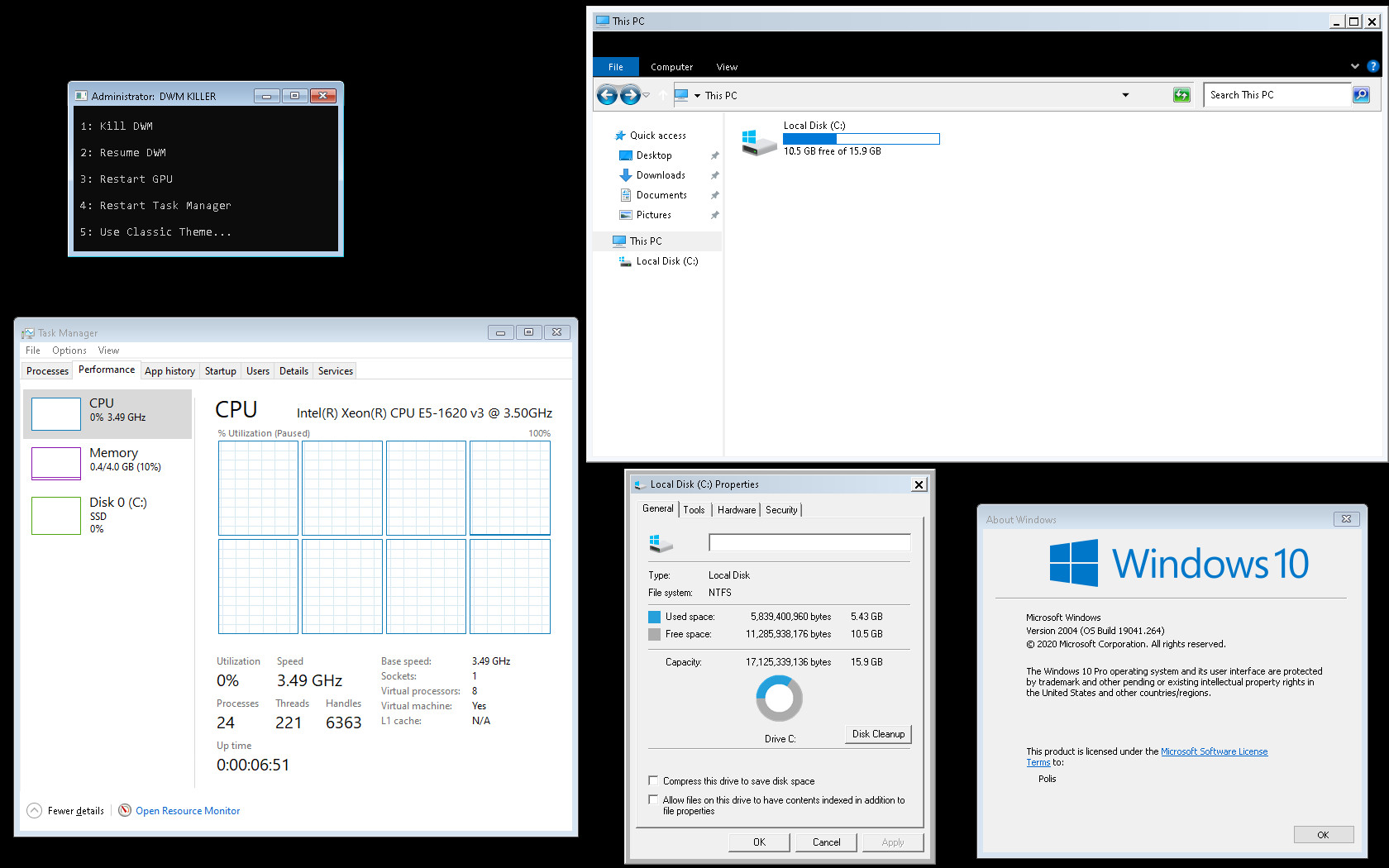Click the Back arrow in This PC window
The height and width of the screenshot is (868, 1389).
point(607,95)
